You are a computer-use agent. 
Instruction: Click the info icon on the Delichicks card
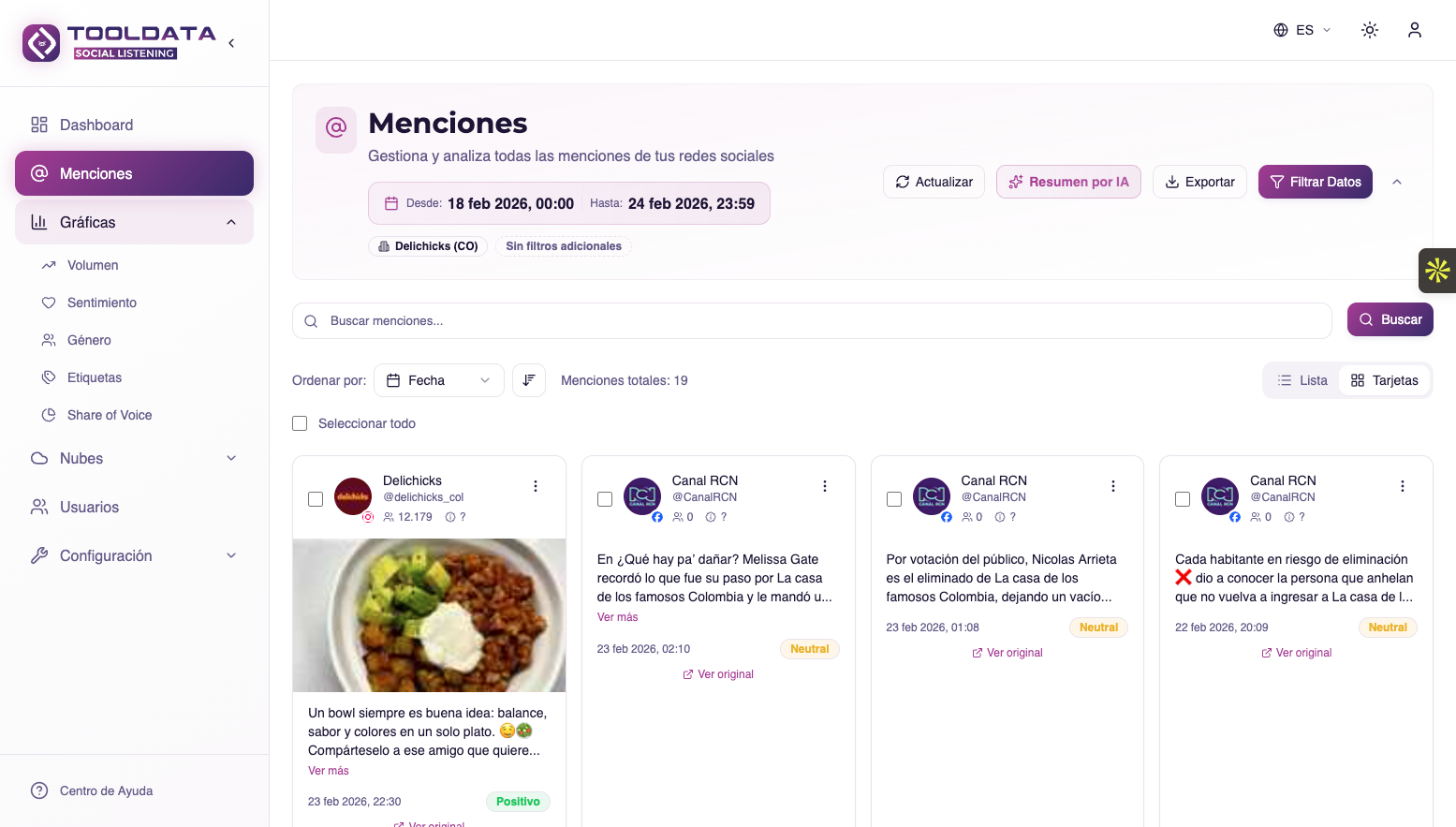click(x=450, y=517)
